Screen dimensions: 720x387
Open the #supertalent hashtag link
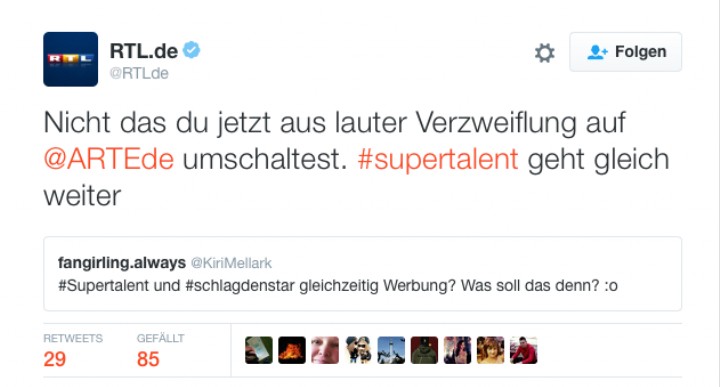[438, 160]
